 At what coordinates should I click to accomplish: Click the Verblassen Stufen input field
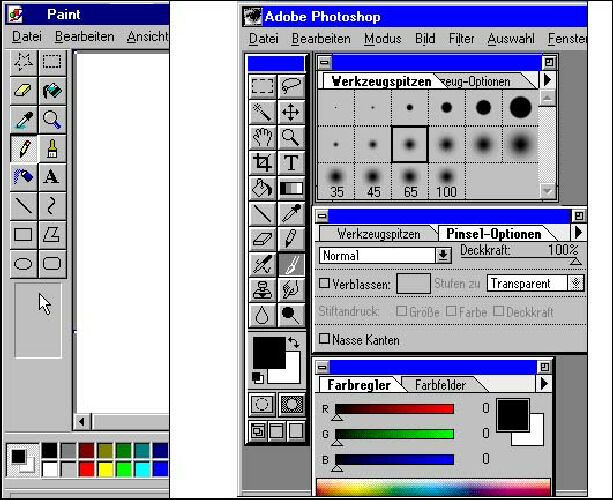click(413, 283)
